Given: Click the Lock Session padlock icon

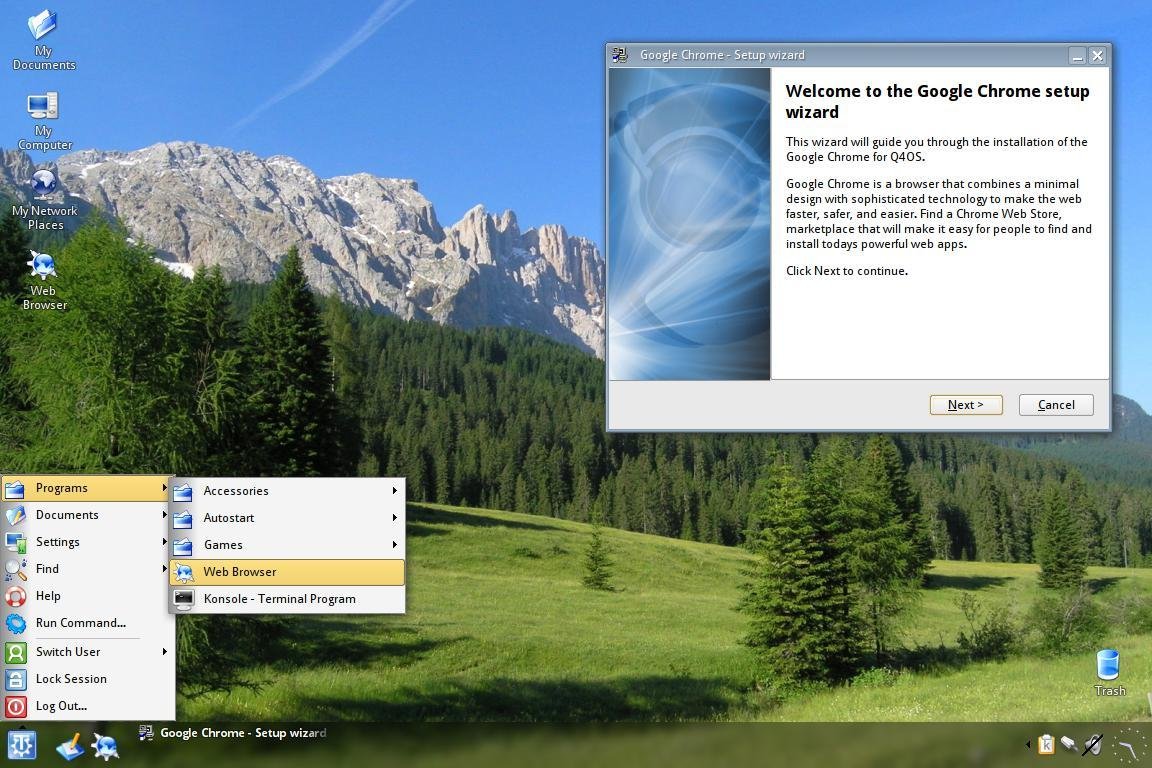Looking at the screenshot, I should pyautogui.click(x=15, y=679).
